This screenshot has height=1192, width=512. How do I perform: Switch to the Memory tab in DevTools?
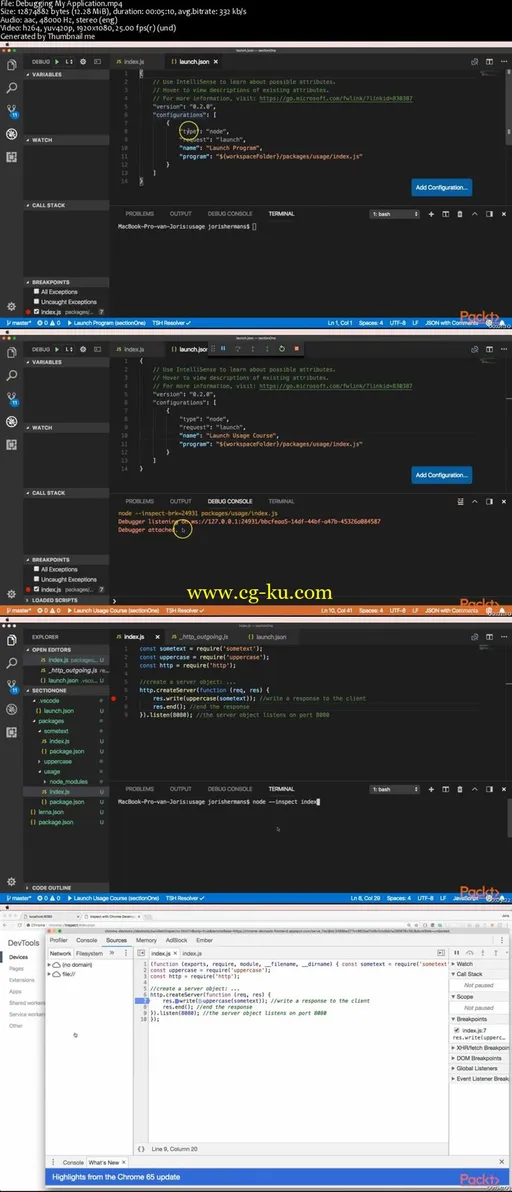[x=146, y=940]
